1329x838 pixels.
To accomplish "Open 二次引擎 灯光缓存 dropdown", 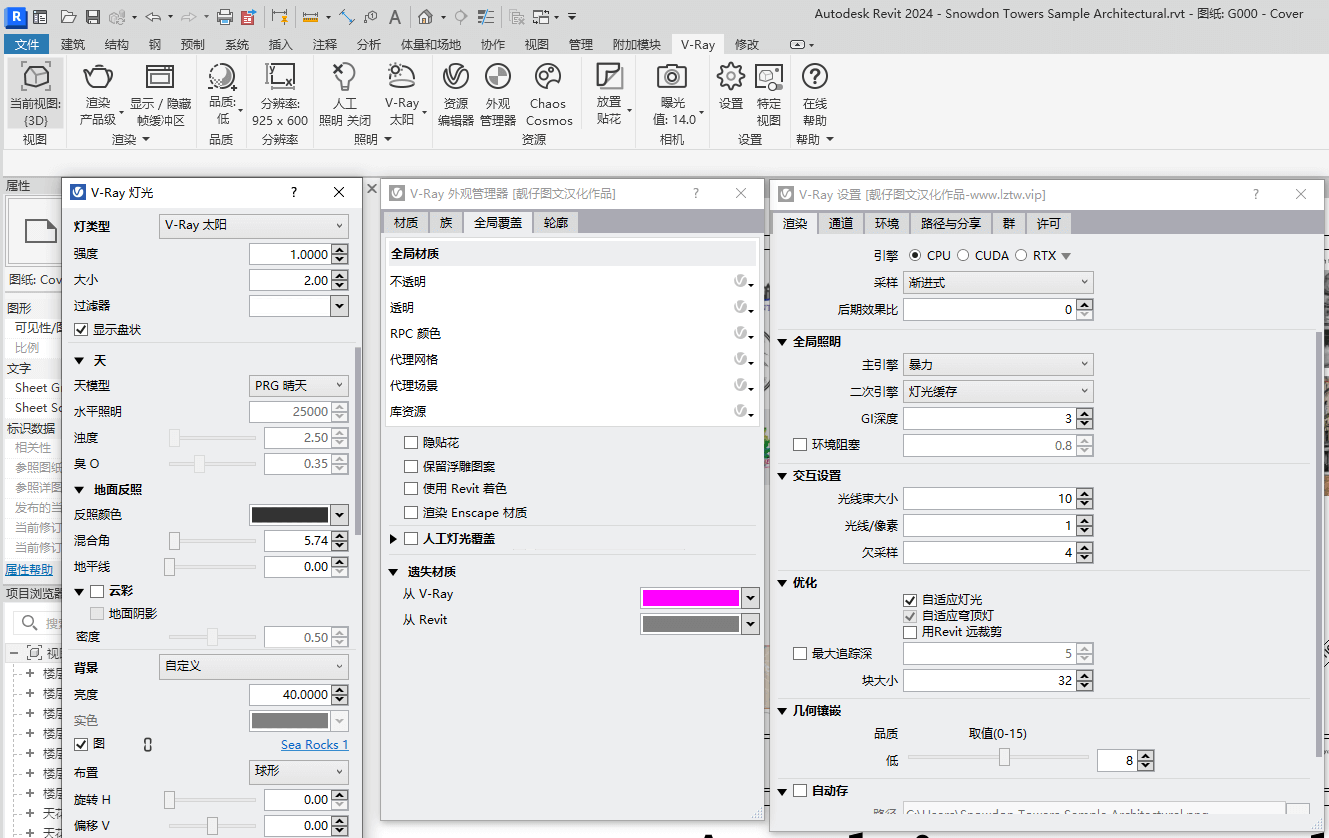I will 998,391.
